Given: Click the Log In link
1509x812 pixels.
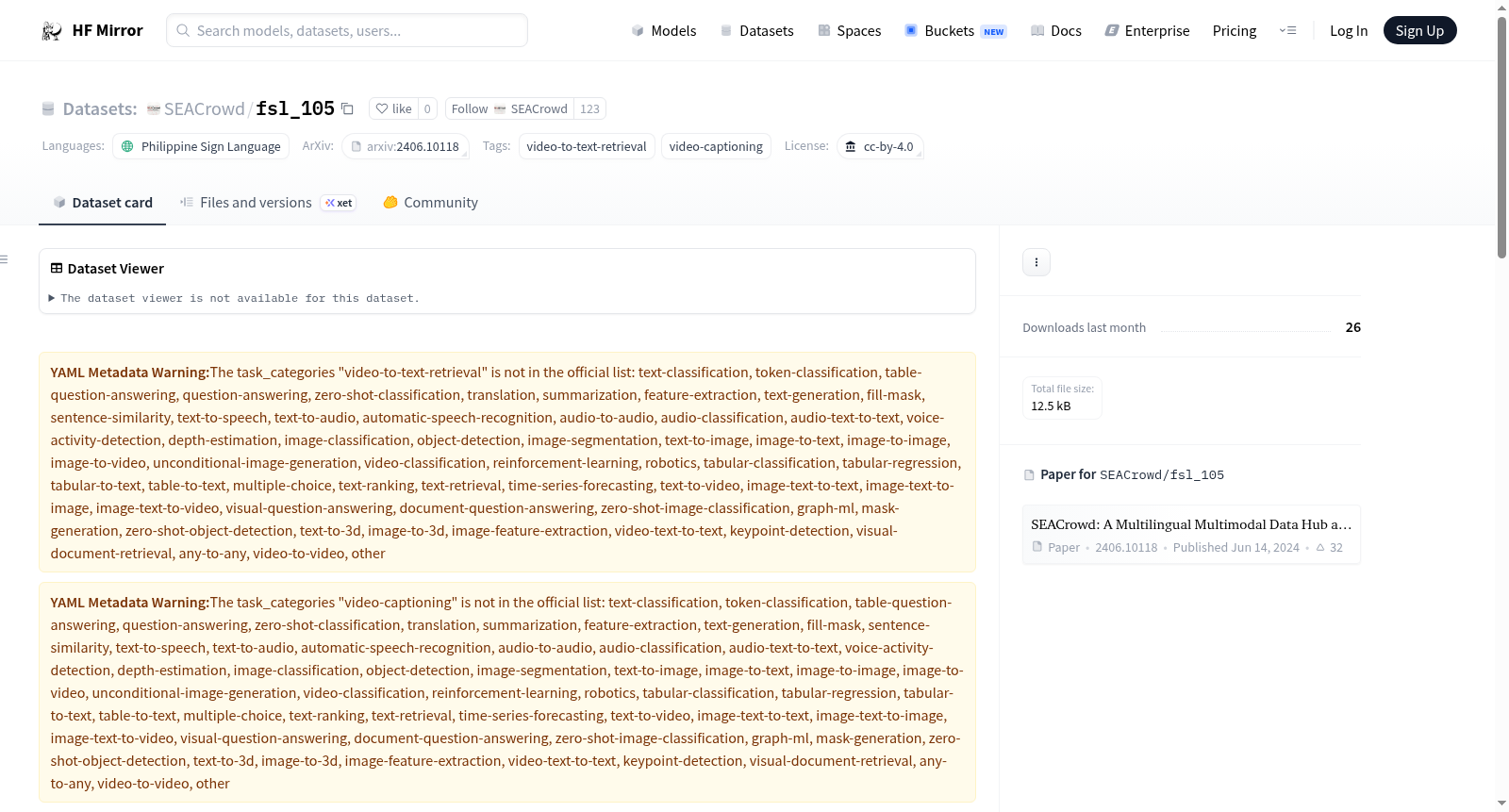Looking at the screenshot, I should pos(1349,30).
